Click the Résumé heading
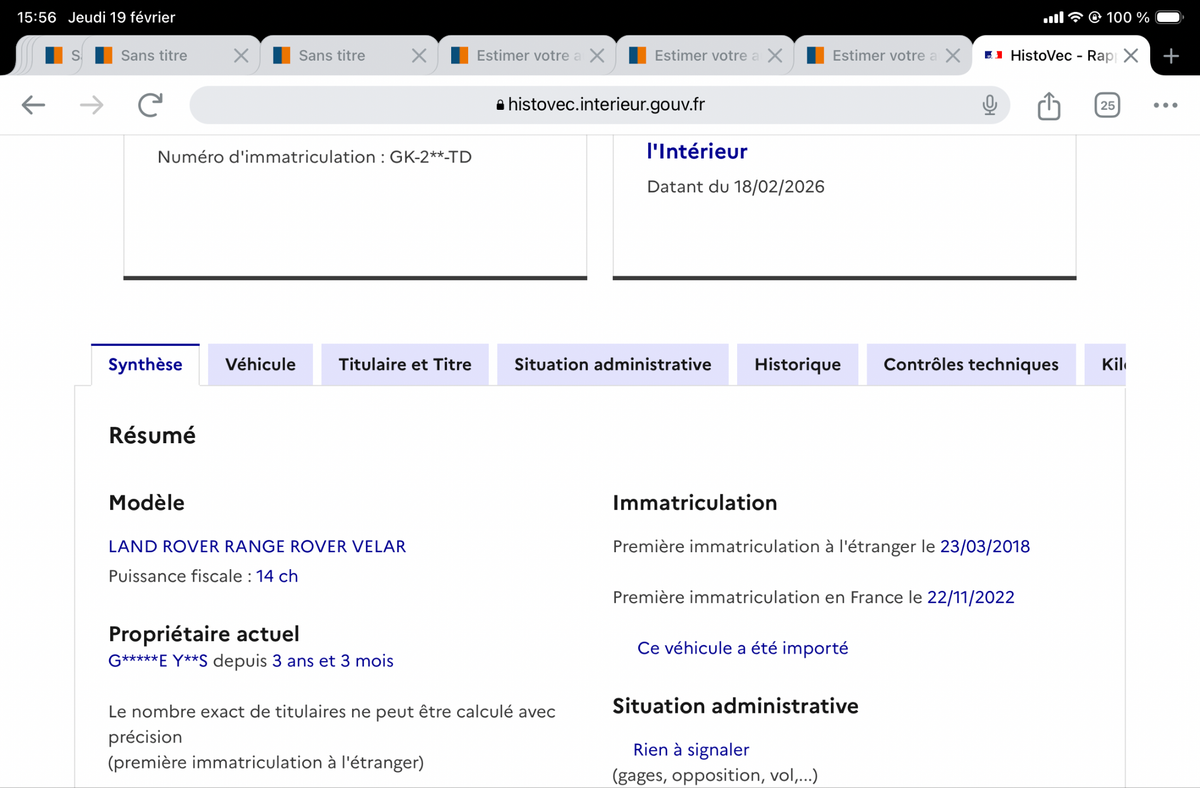 pos(152,435)
